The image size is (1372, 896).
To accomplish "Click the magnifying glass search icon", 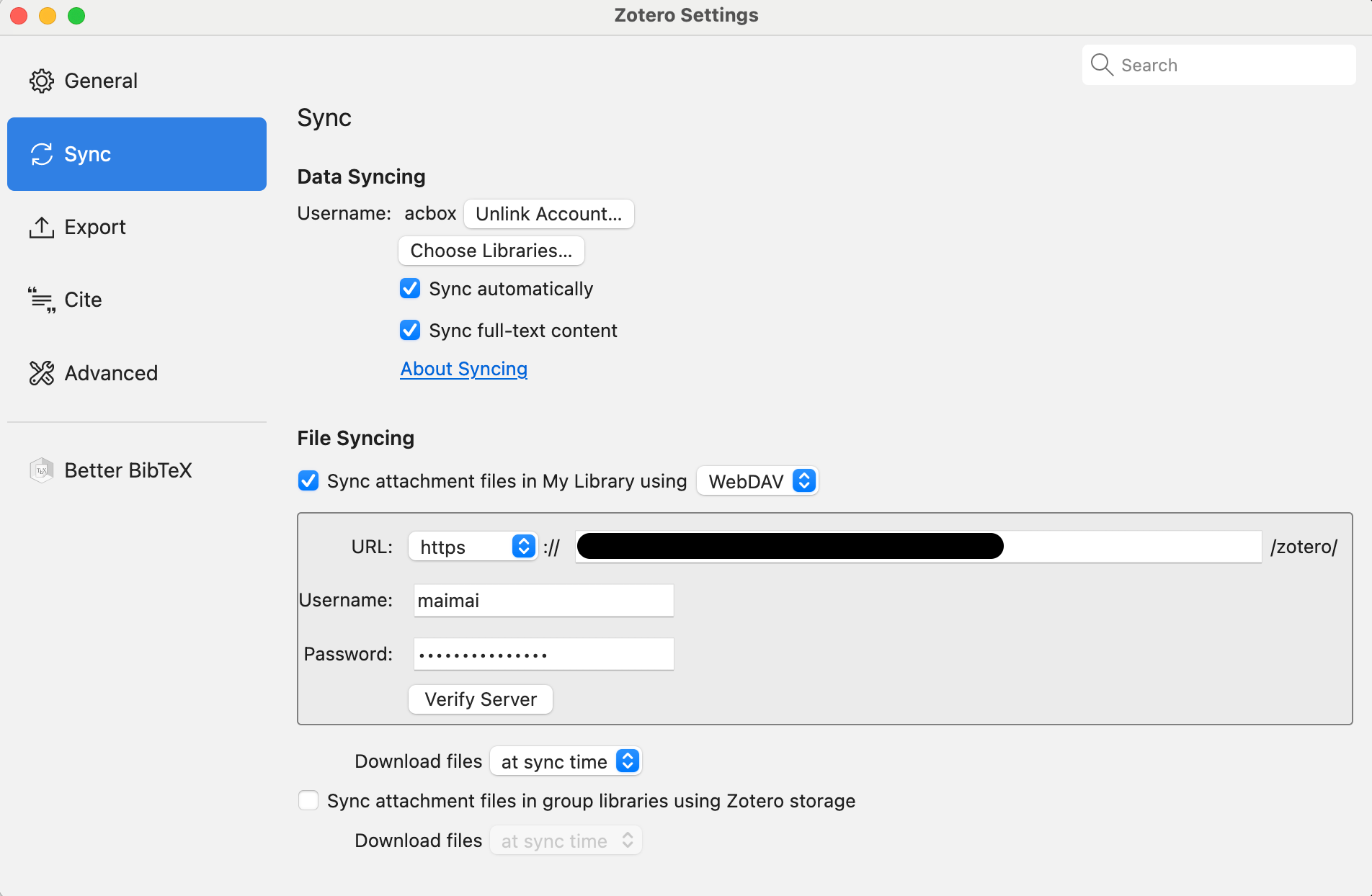I will [x=1102, y=65].
